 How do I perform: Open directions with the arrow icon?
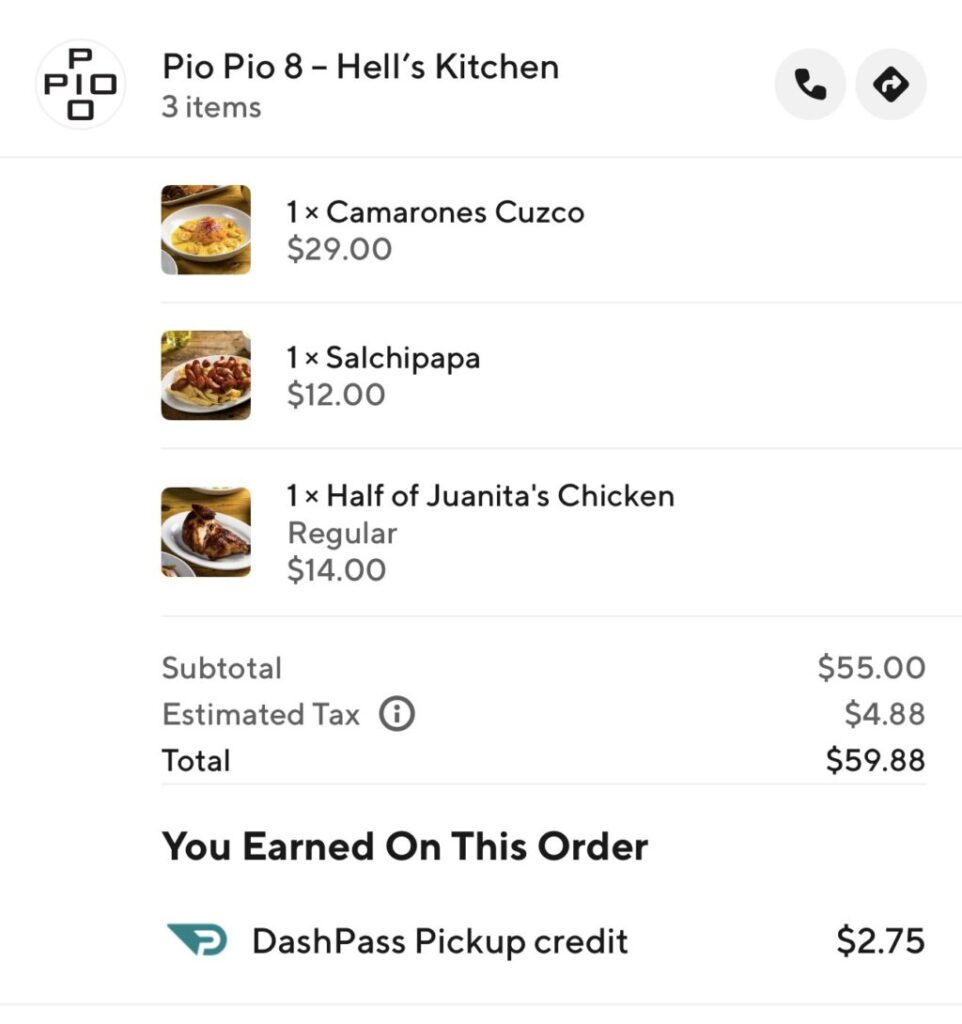(x=891, y=85)
